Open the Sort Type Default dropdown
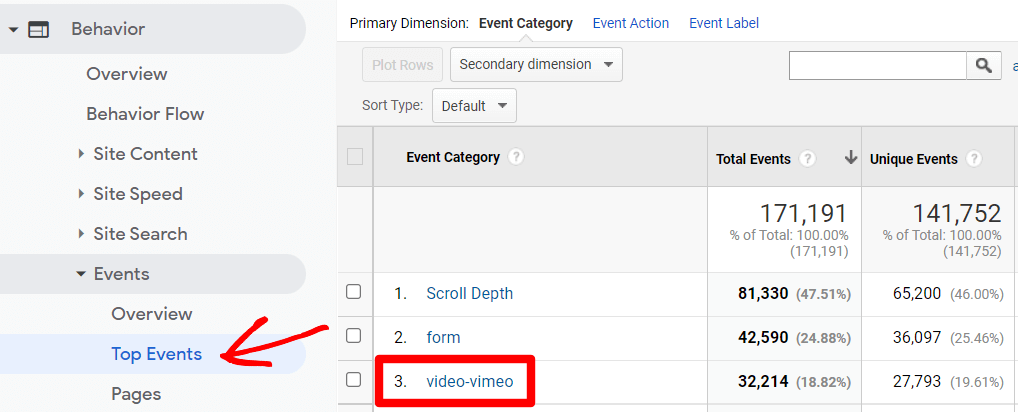The image size is (1018, 412). click(475, 106)
